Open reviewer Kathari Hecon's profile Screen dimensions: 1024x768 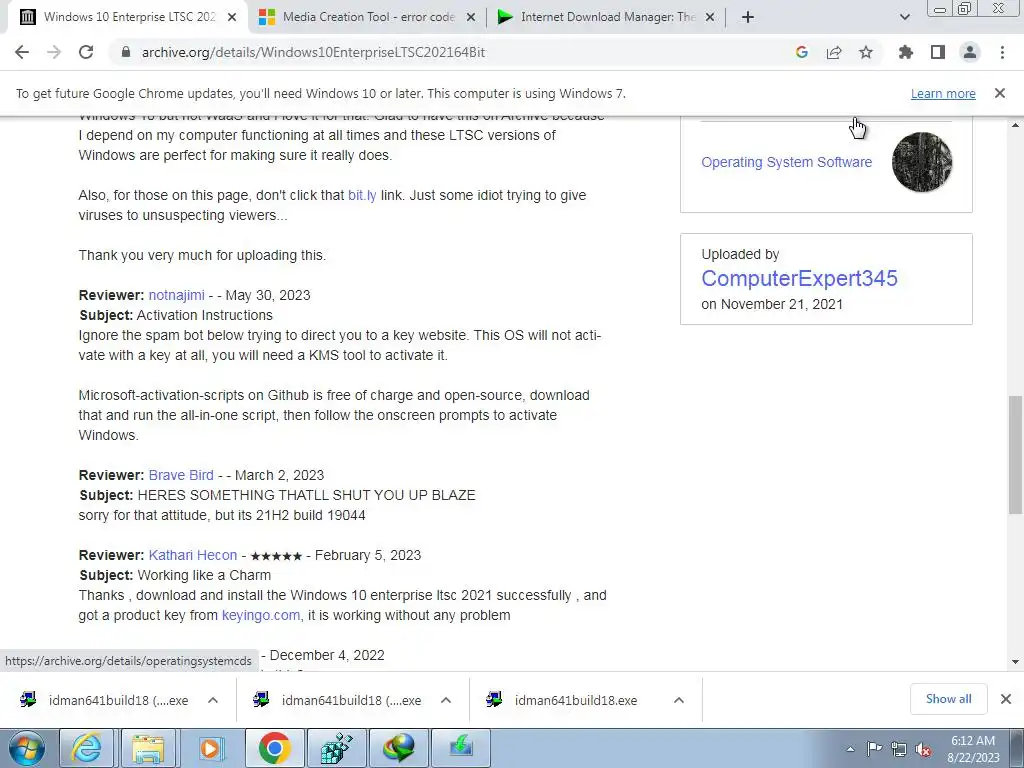point(193,555)
